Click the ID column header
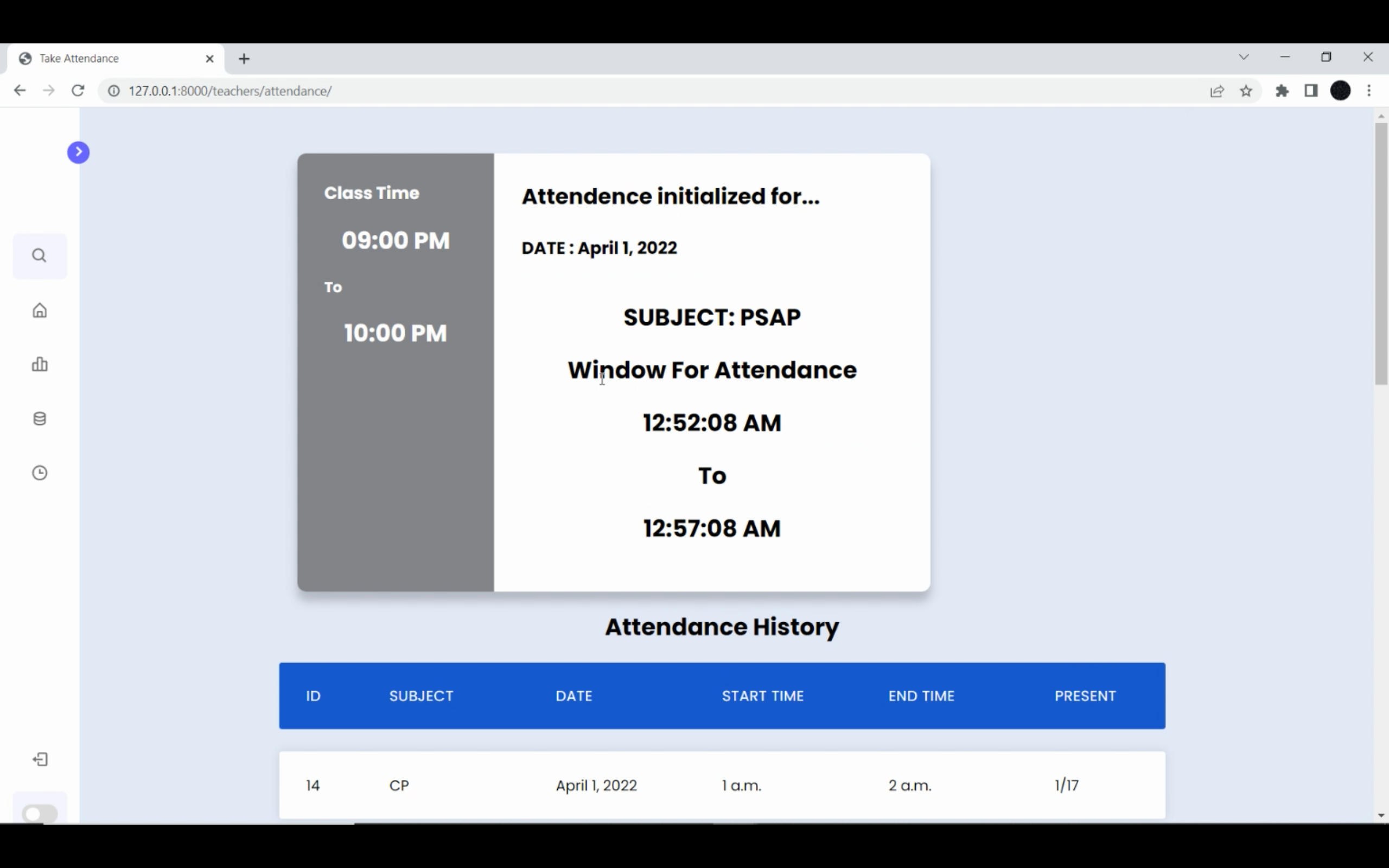Viewport: 1389px width, 868px height. [x=314, y=696]
